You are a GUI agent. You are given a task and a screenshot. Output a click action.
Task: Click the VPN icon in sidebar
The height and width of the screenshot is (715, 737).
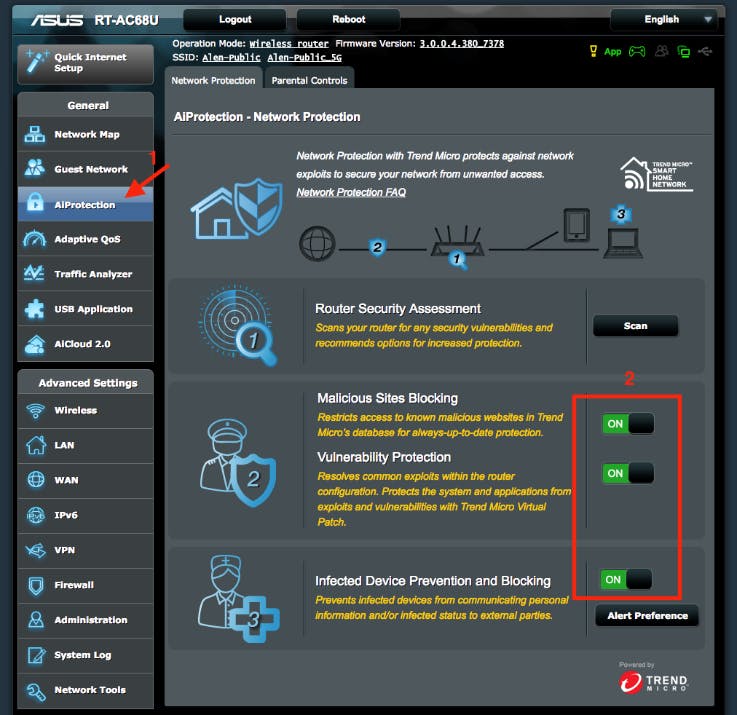[x=36, y=550]
